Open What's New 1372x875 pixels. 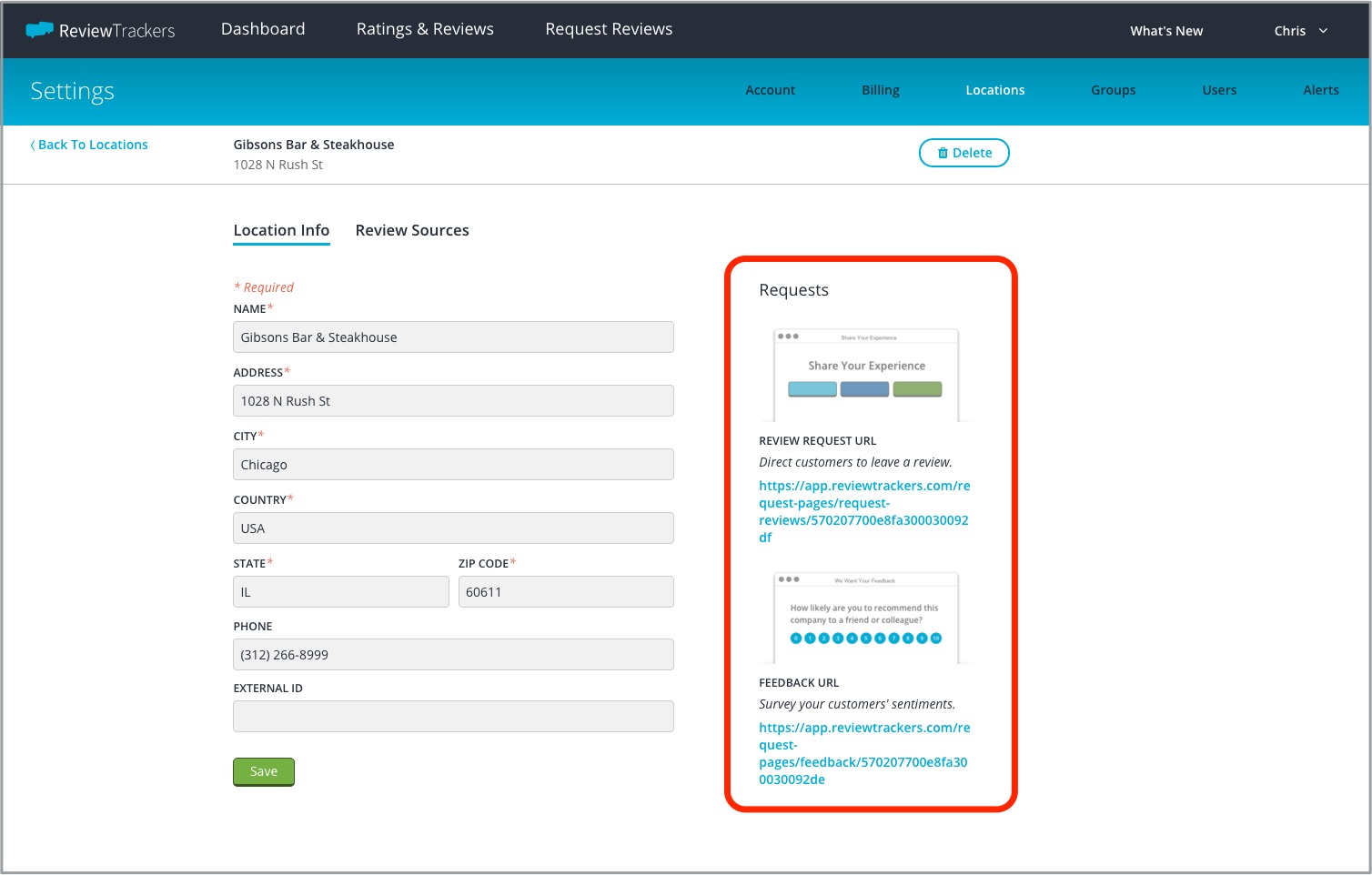point(1166,31)
